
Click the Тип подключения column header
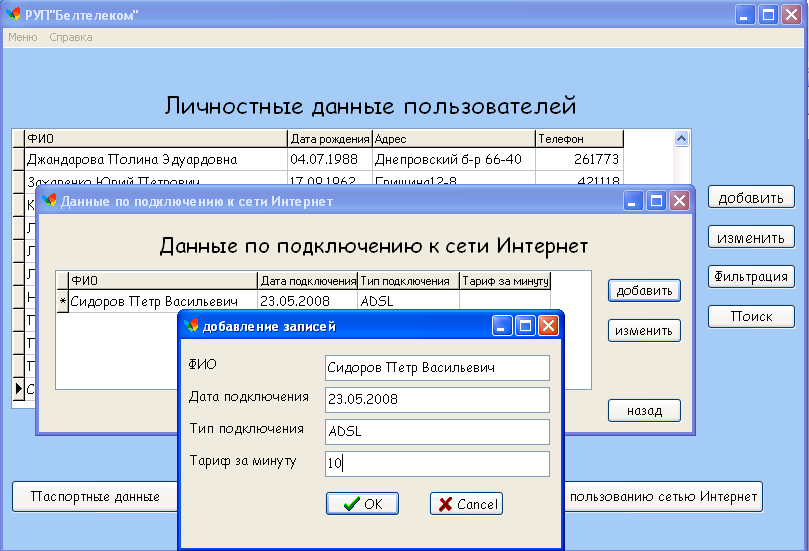click(x=408, y=281)
